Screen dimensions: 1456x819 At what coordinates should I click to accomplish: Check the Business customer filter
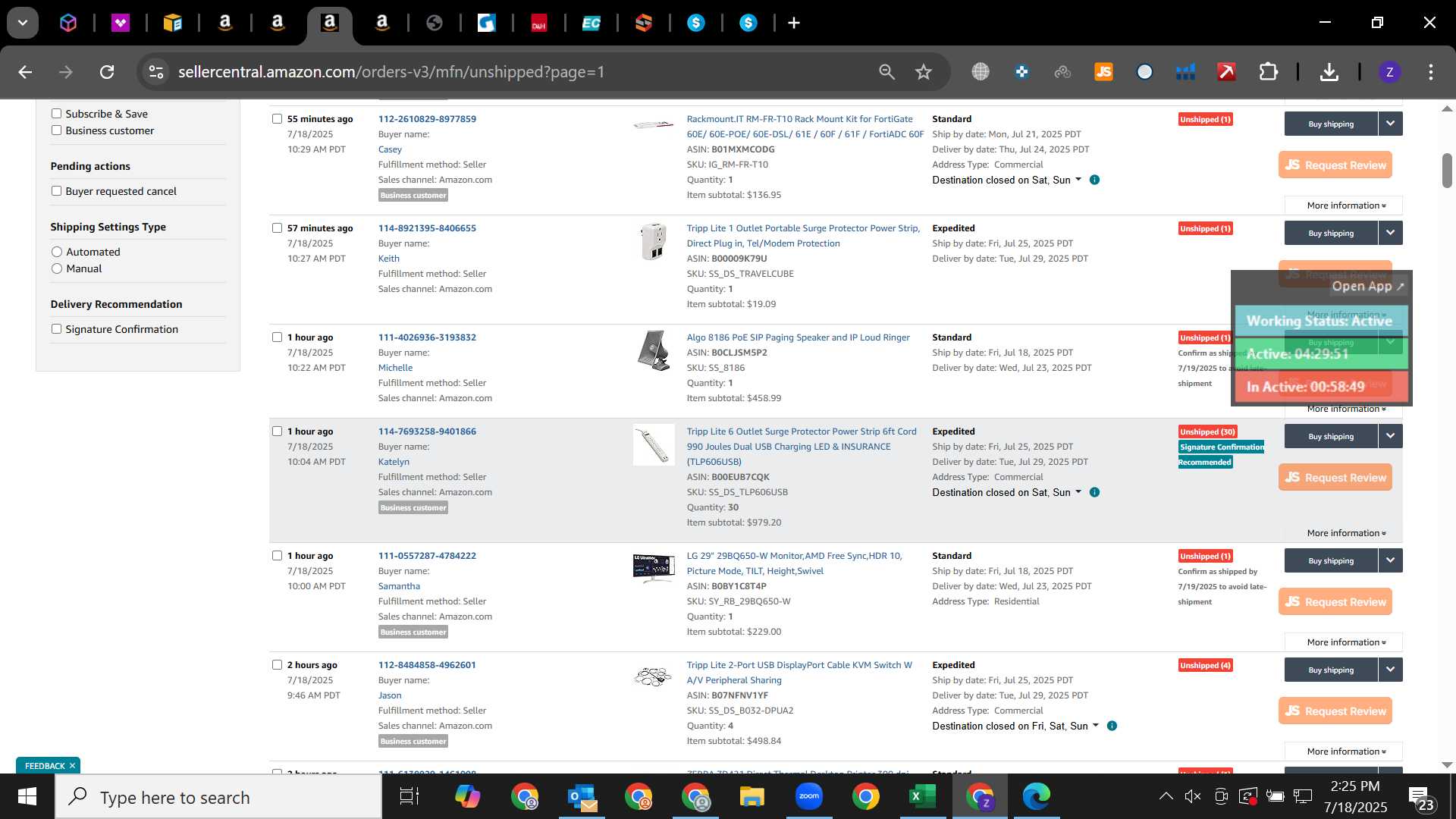point(56,130)
